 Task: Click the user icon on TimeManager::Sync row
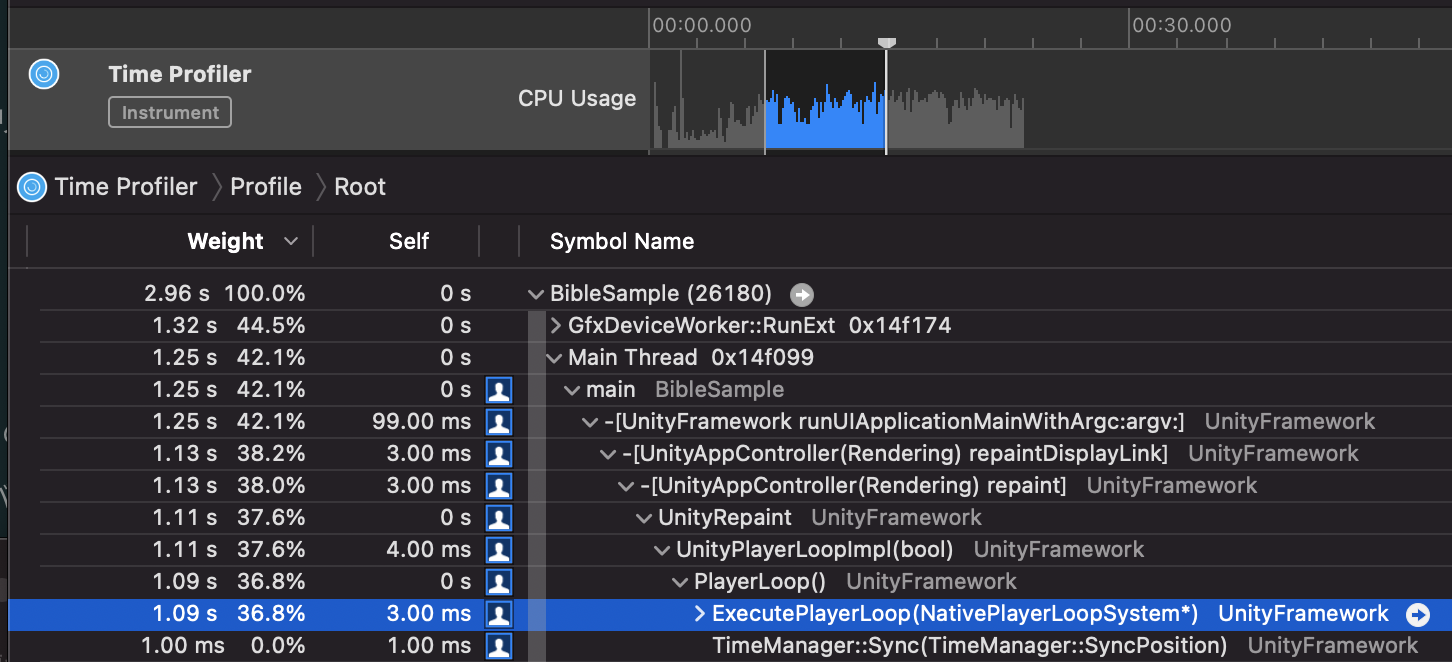499,646
